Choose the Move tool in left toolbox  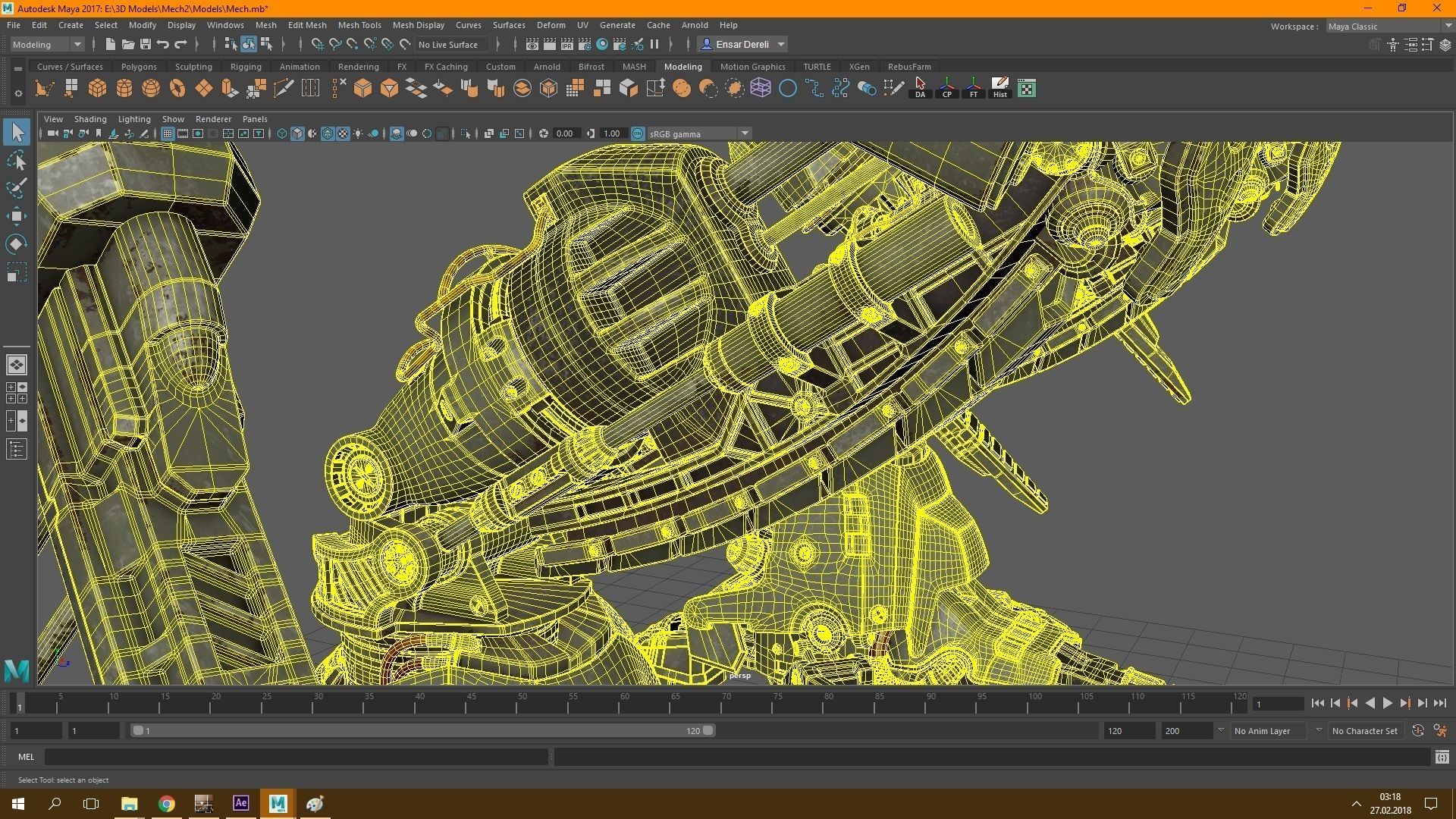17,216
